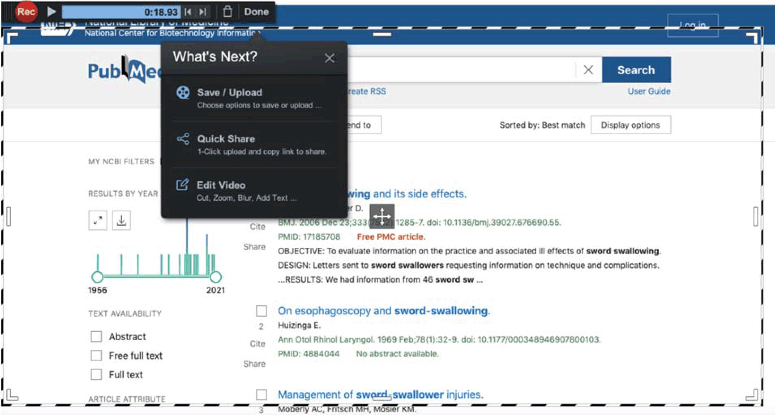This screenshot has height=415, width=775.
Task: Click PMID: 4884044 text
Action: pyautogui.click(x=308, y=354)
